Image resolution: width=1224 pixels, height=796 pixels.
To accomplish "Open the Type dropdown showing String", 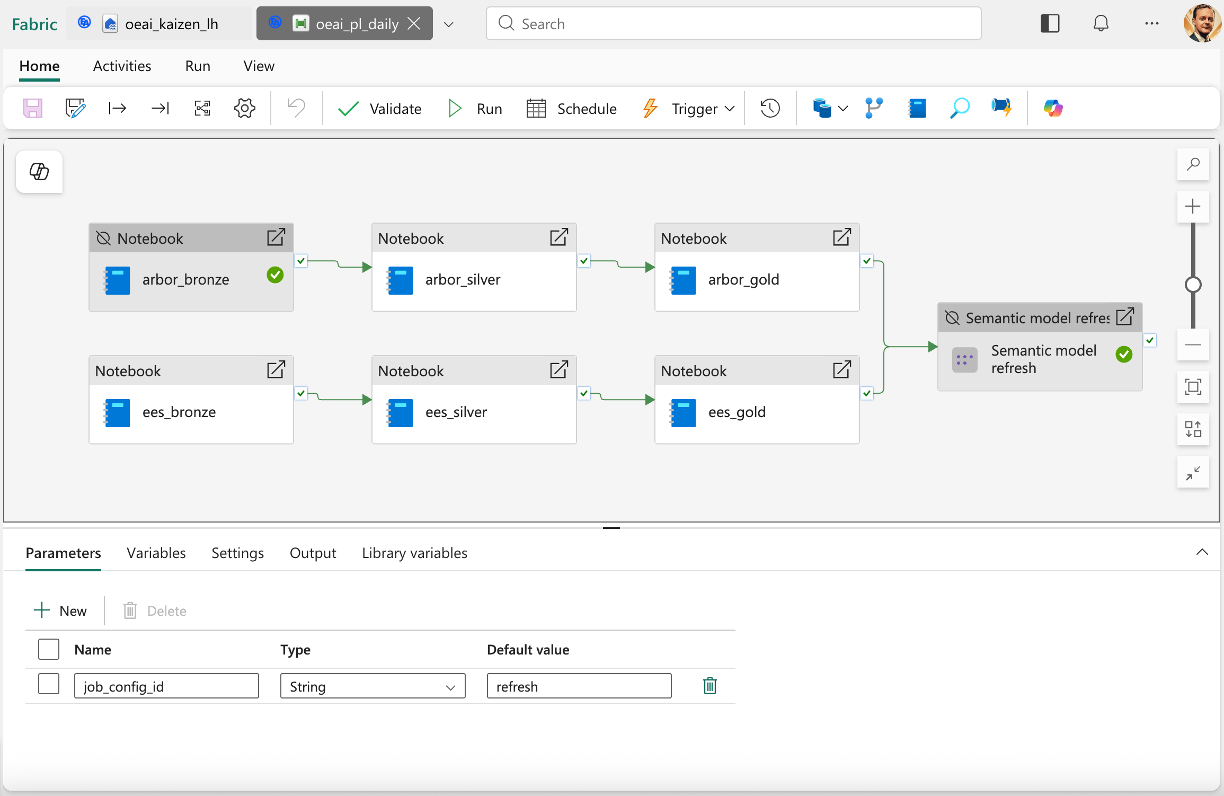I will tap(372, 686).
